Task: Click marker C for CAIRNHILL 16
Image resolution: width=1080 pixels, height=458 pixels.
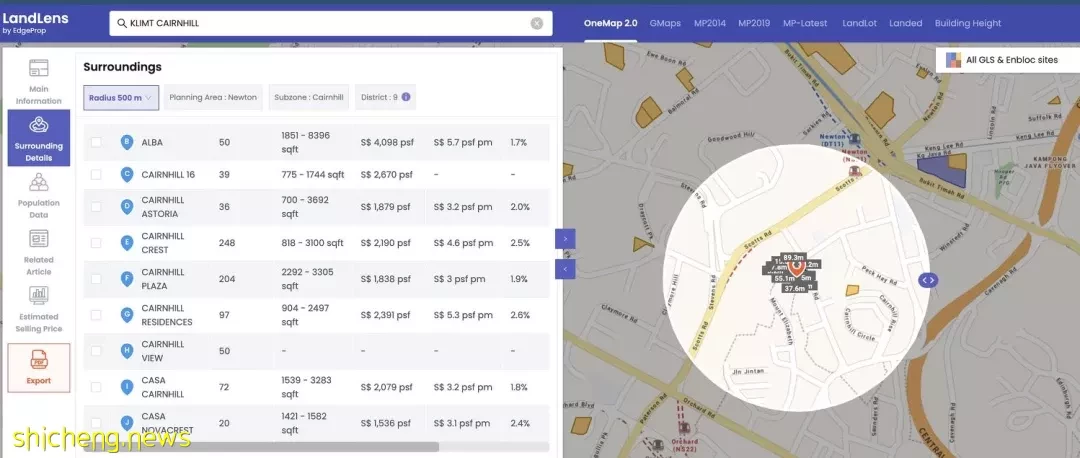Action: [x=127, y=175]
